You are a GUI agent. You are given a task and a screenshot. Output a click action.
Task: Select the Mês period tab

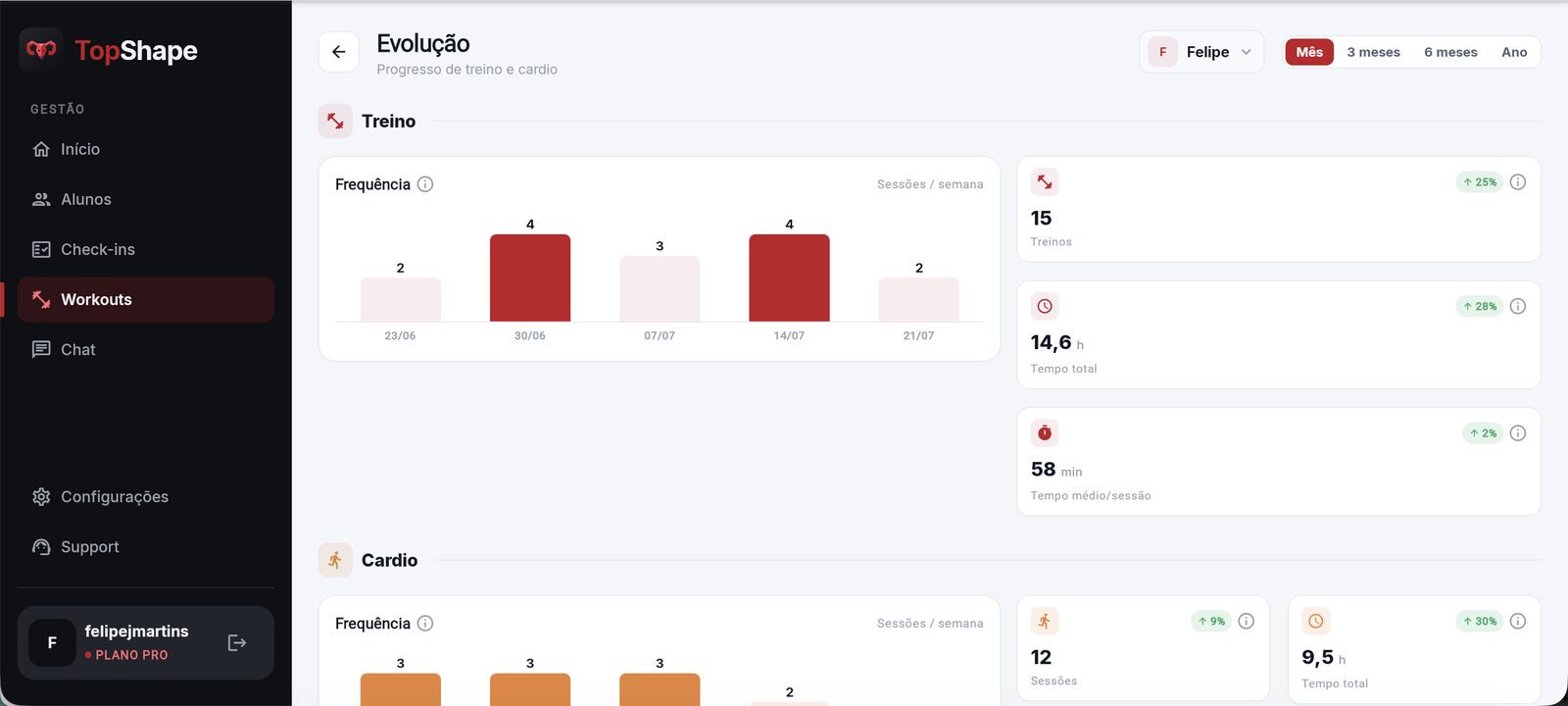(x=1309, y=52)
